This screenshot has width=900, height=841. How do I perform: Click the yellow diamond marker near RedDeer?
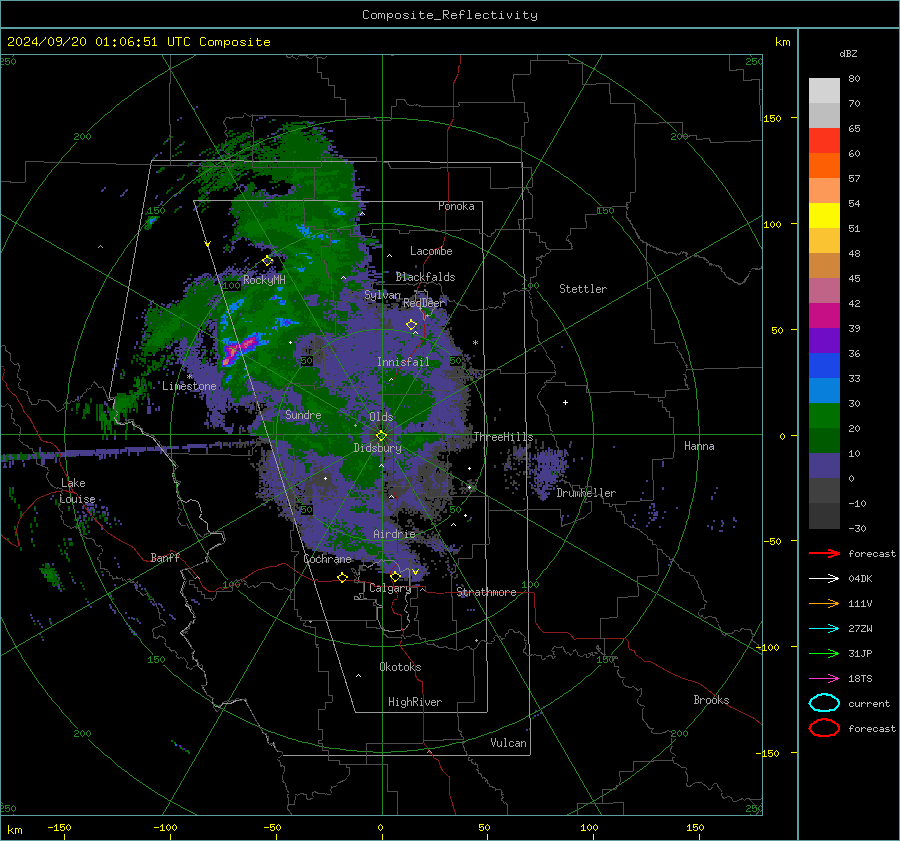click(411, 325)
